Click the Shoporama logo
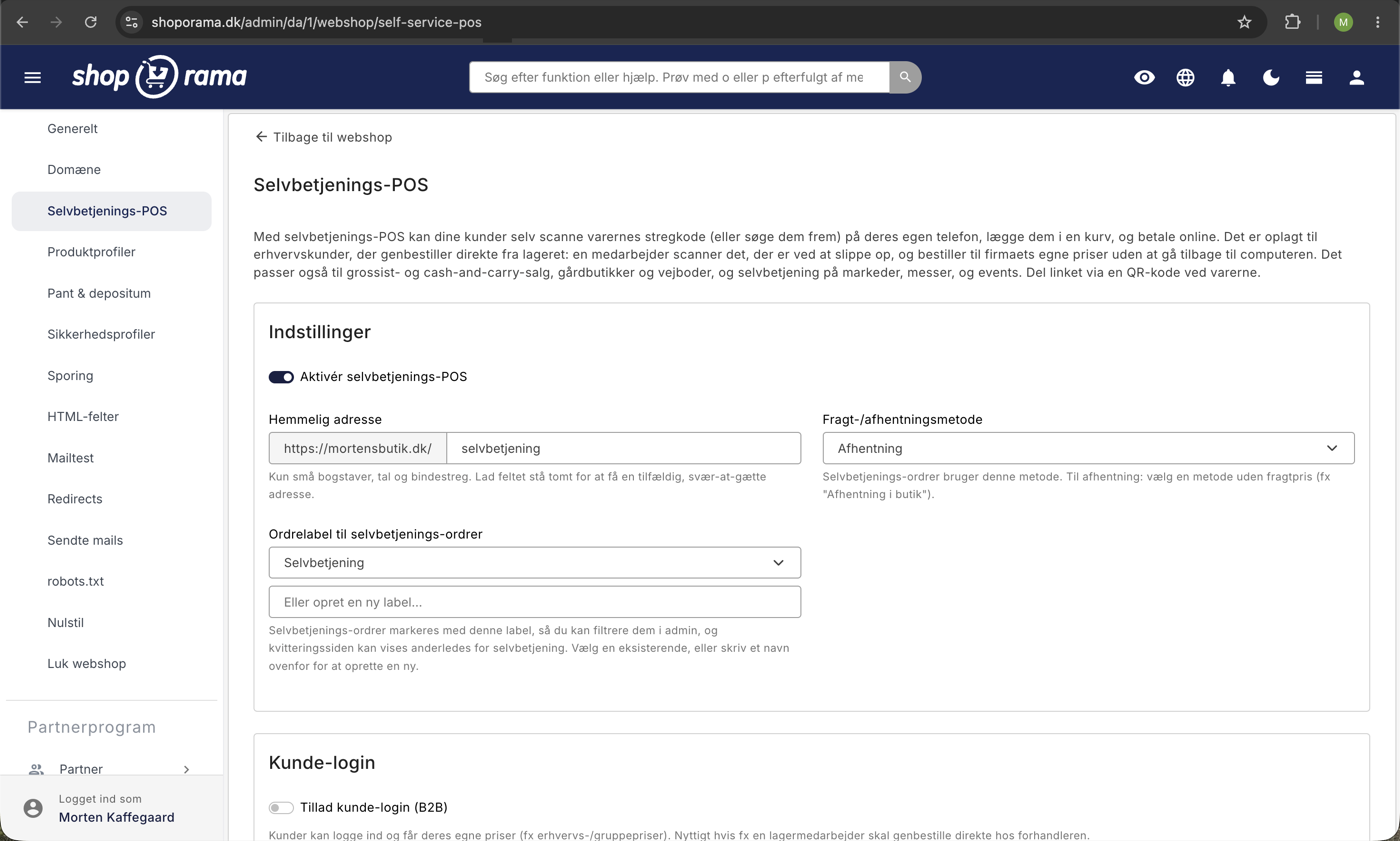Image resolution: width=1400 pixels, height=841 pixels. pyautogui.click(x=159, y=77)
